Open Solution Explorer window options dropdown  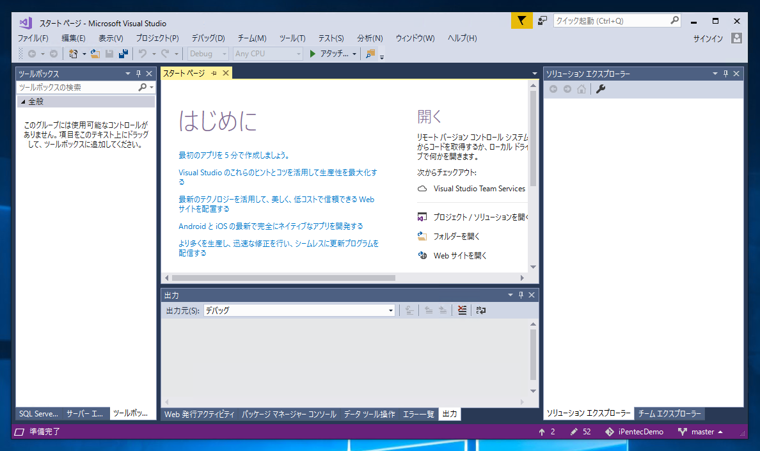(715, 74)
